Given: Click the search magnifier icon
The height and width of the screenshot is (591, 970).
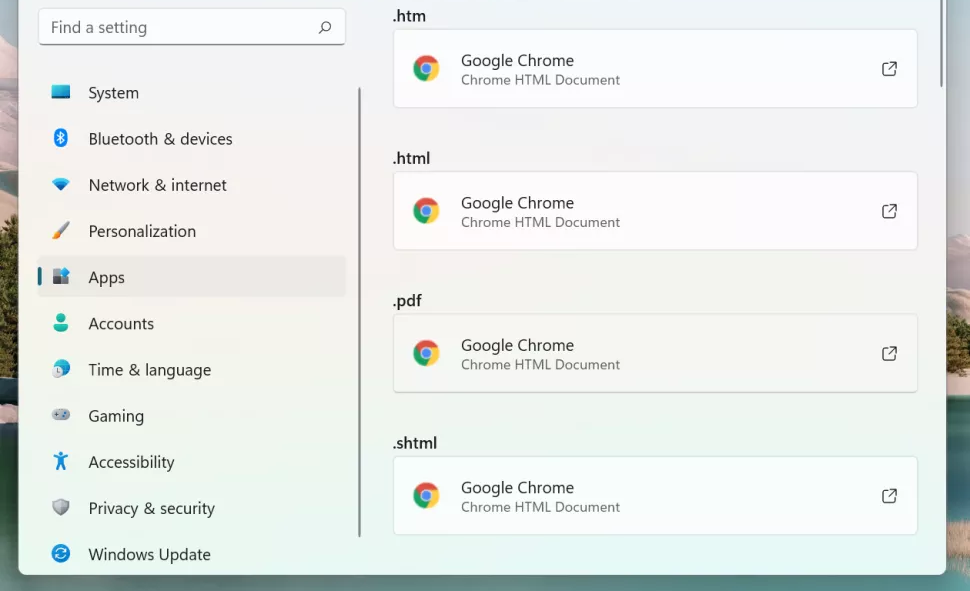Looking at the screenshot, I should 325,27.
